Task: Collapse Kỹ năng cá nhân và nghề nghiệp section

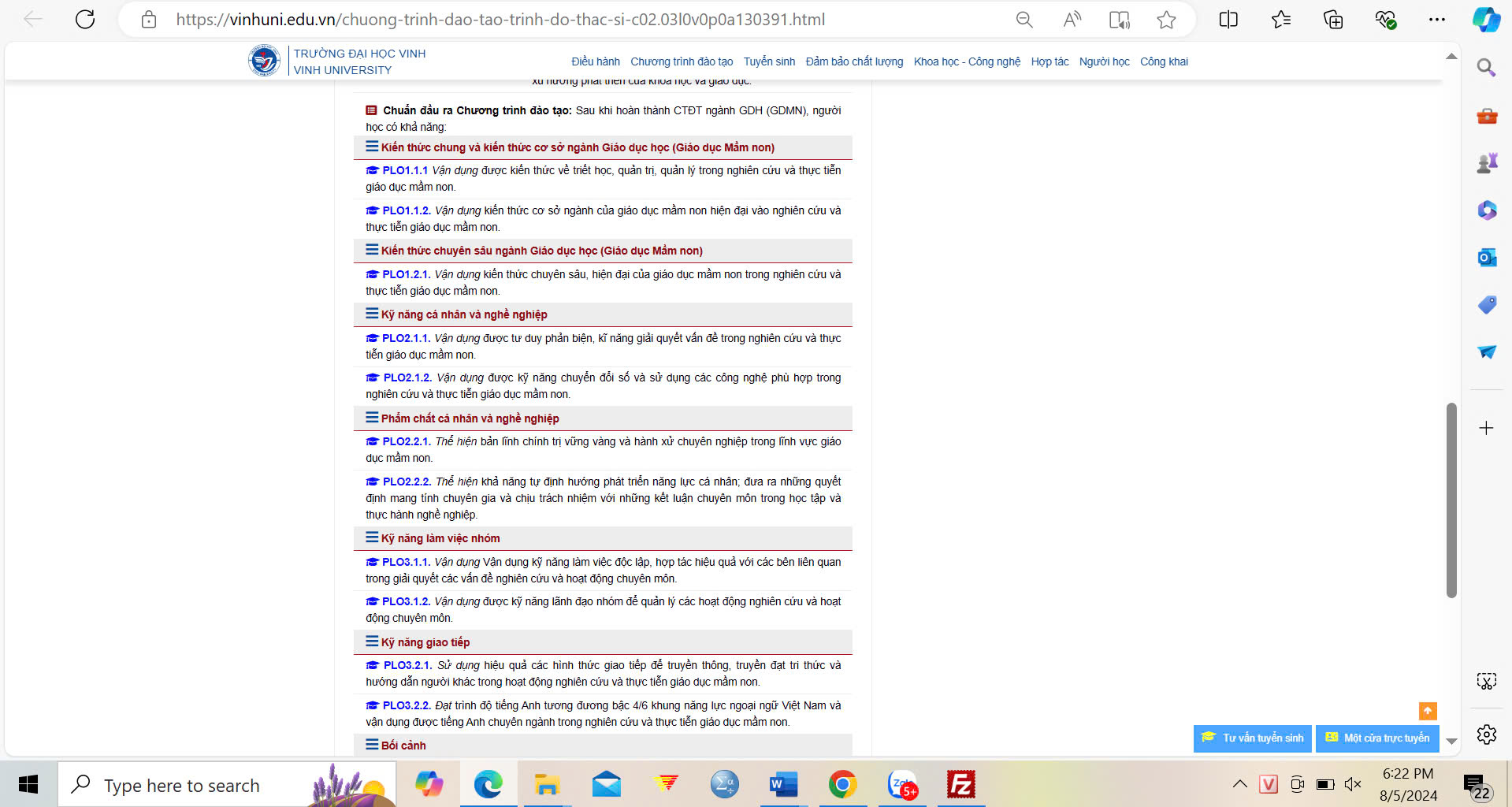Action: 603,314
